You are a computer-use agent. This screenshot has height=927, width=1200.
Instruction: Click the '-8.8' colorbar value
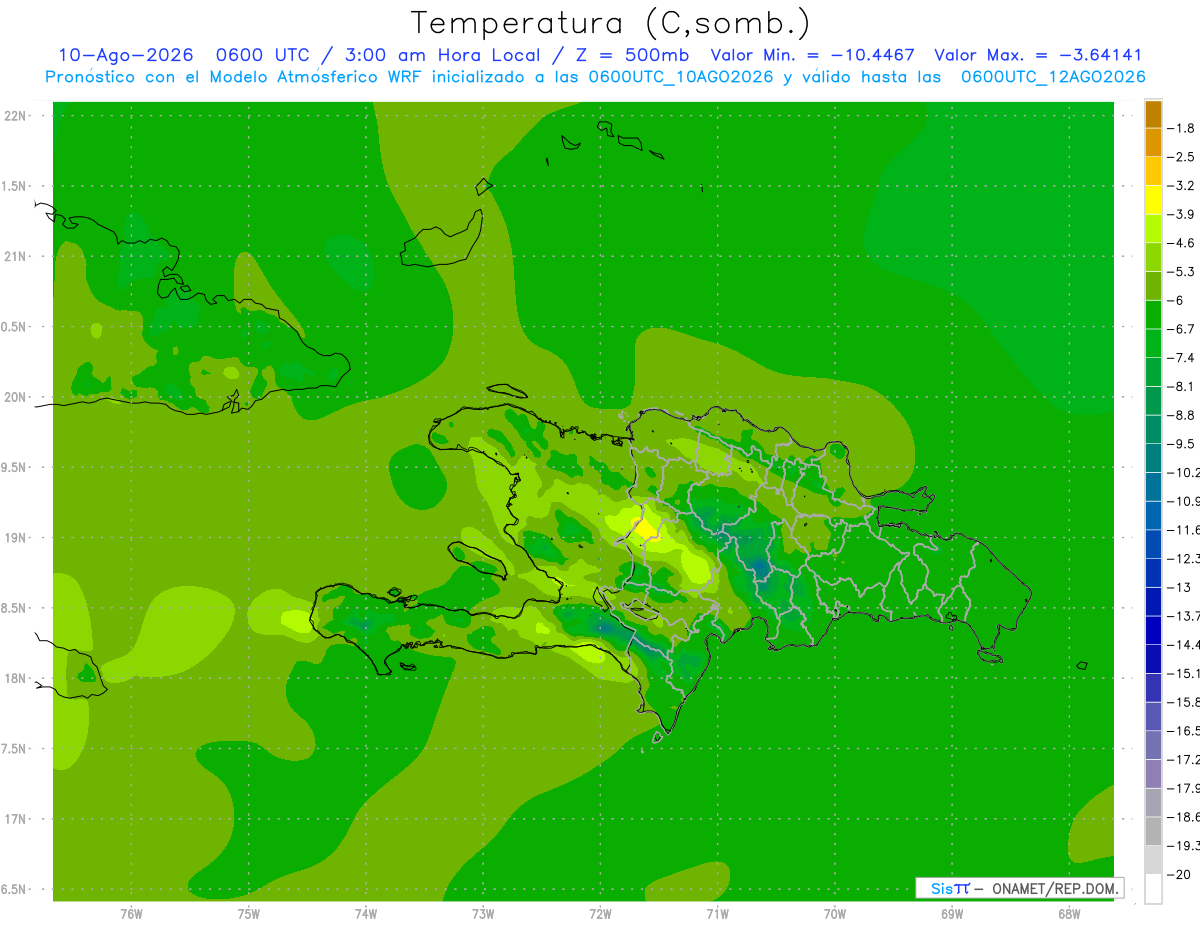[1180, 415]
